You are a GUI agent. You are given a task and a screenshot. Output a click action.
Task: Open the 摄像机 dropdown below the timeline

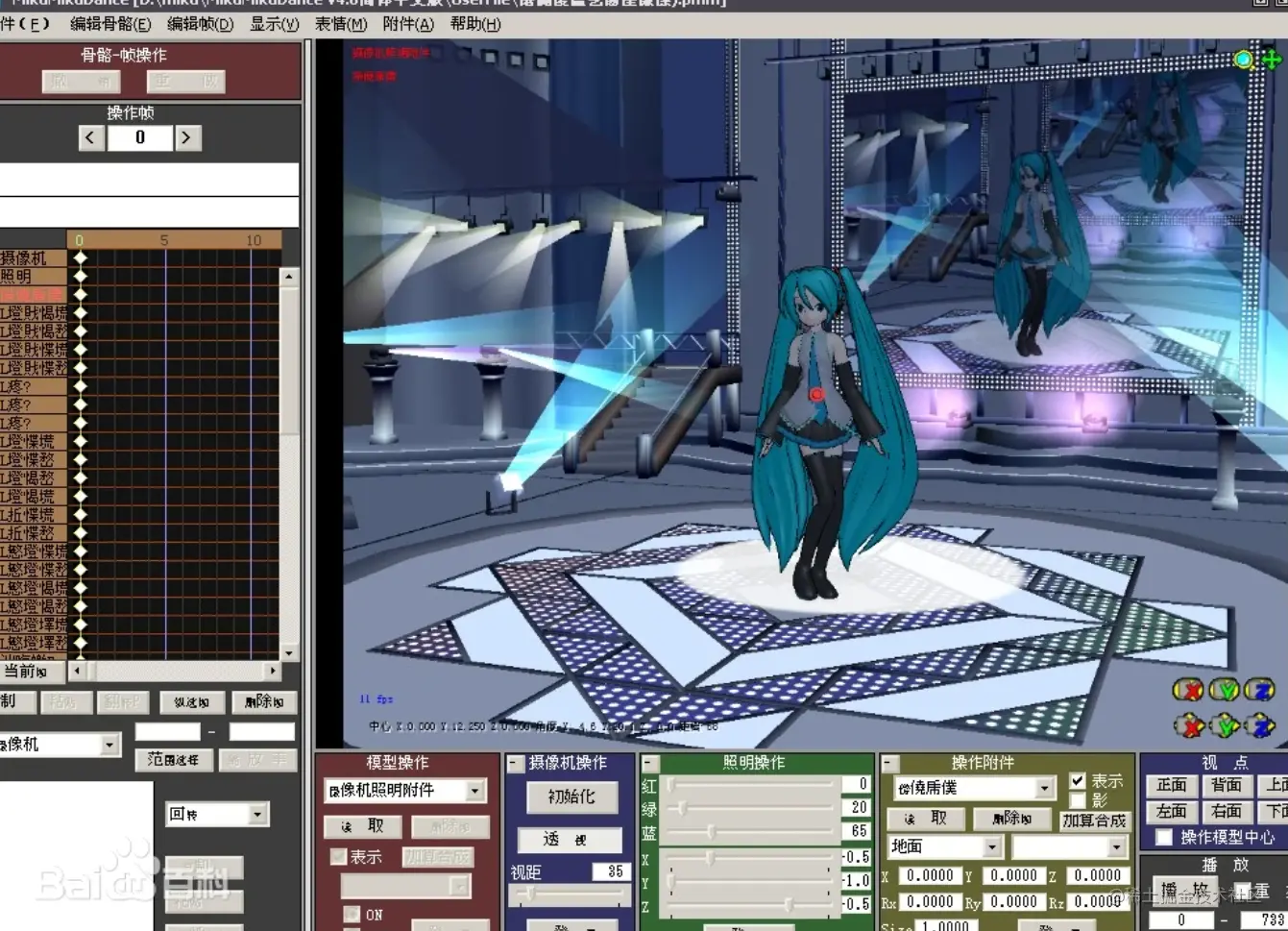(60, 745)
